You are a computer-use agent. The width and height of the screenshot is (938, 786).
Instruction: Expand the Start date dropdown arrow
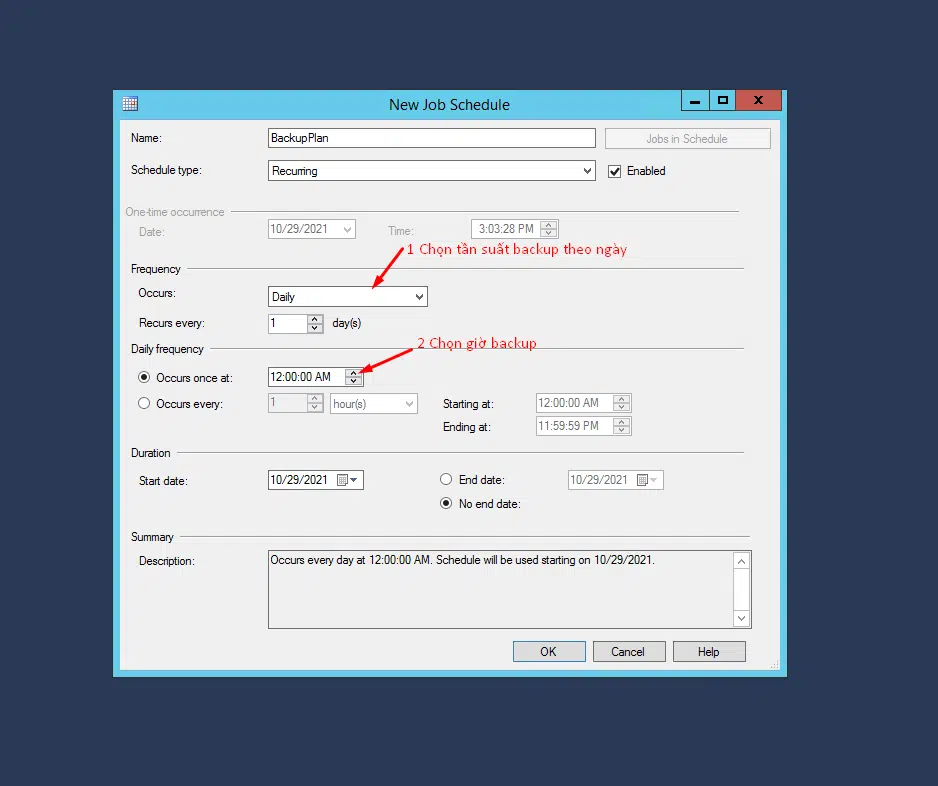point(354,480)
